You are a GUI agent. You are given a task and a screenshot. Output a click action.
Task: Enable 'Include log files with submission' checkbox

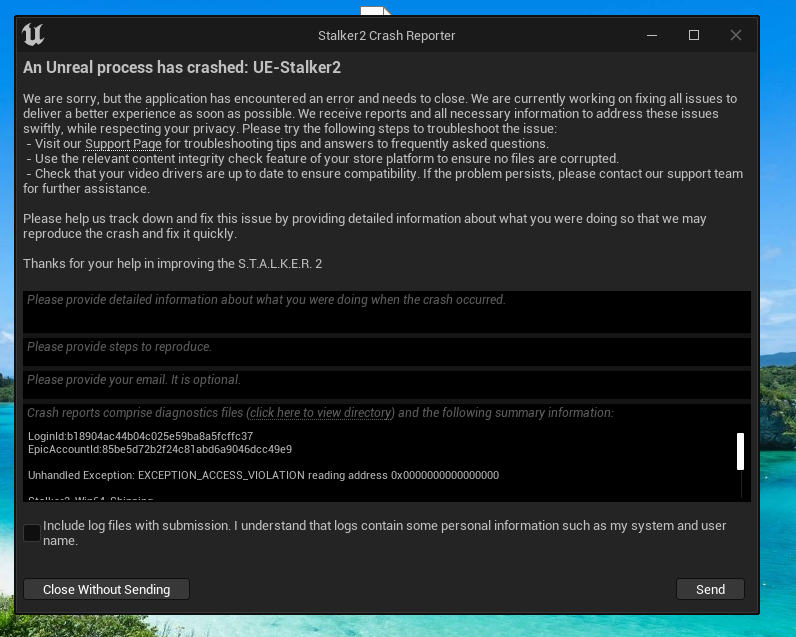coord(32,533)
